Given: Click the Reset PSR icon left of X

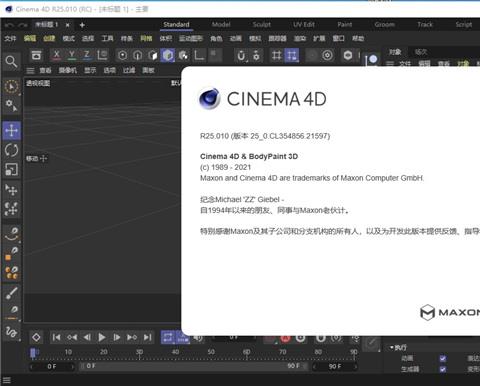Looking at the screenshot, I should [36, 55].
